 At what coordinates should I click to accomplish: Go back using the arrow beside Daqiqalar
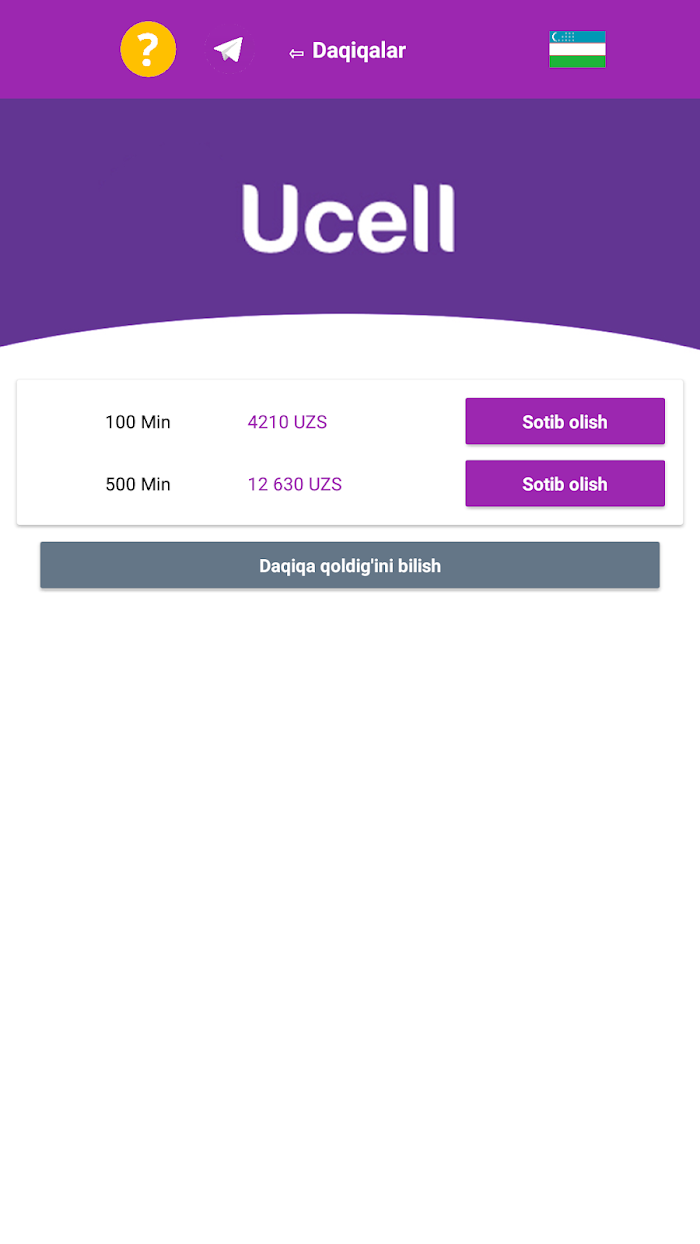point(296,53)
